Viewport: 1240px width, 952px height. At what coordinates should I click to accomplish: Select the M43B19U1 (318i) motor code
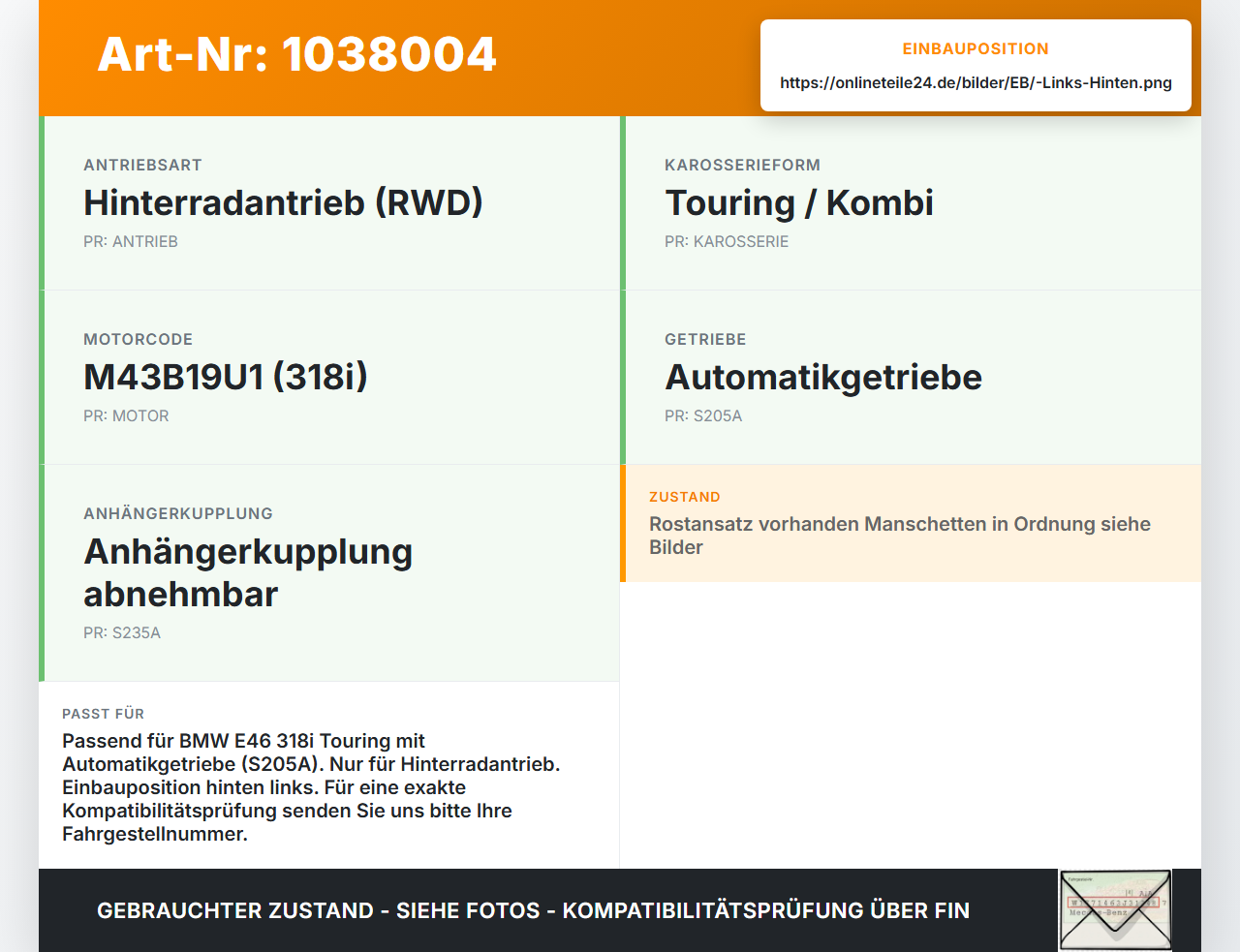226,377
